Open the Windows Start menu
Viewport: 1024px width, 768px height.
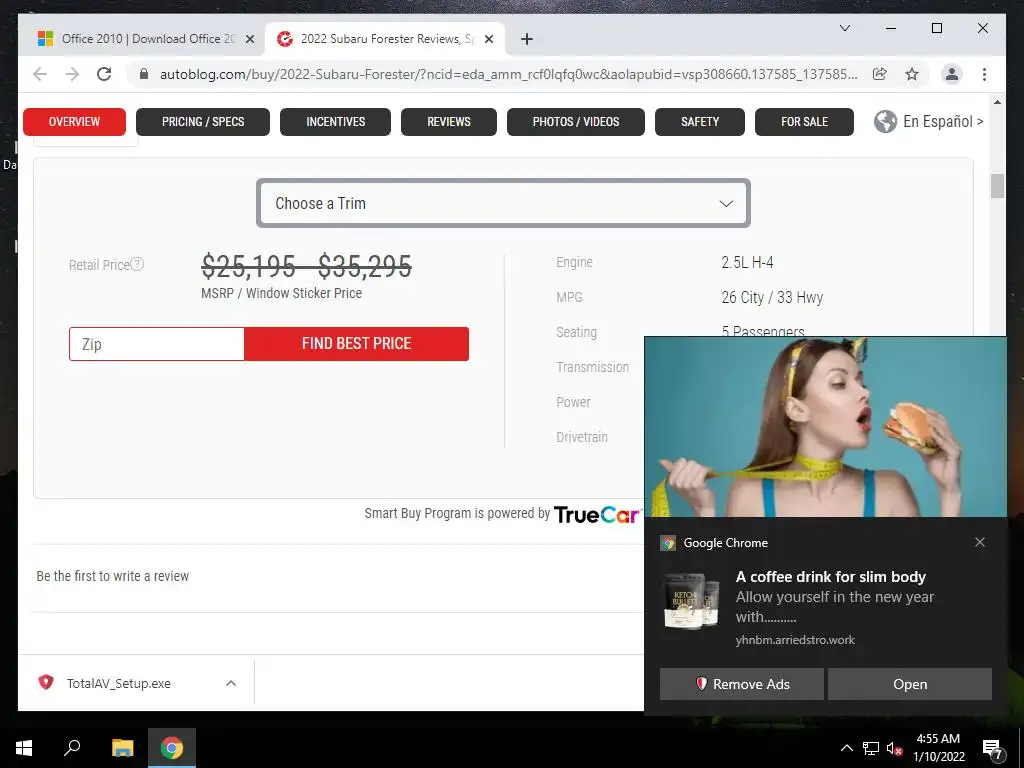click(24, 748)
